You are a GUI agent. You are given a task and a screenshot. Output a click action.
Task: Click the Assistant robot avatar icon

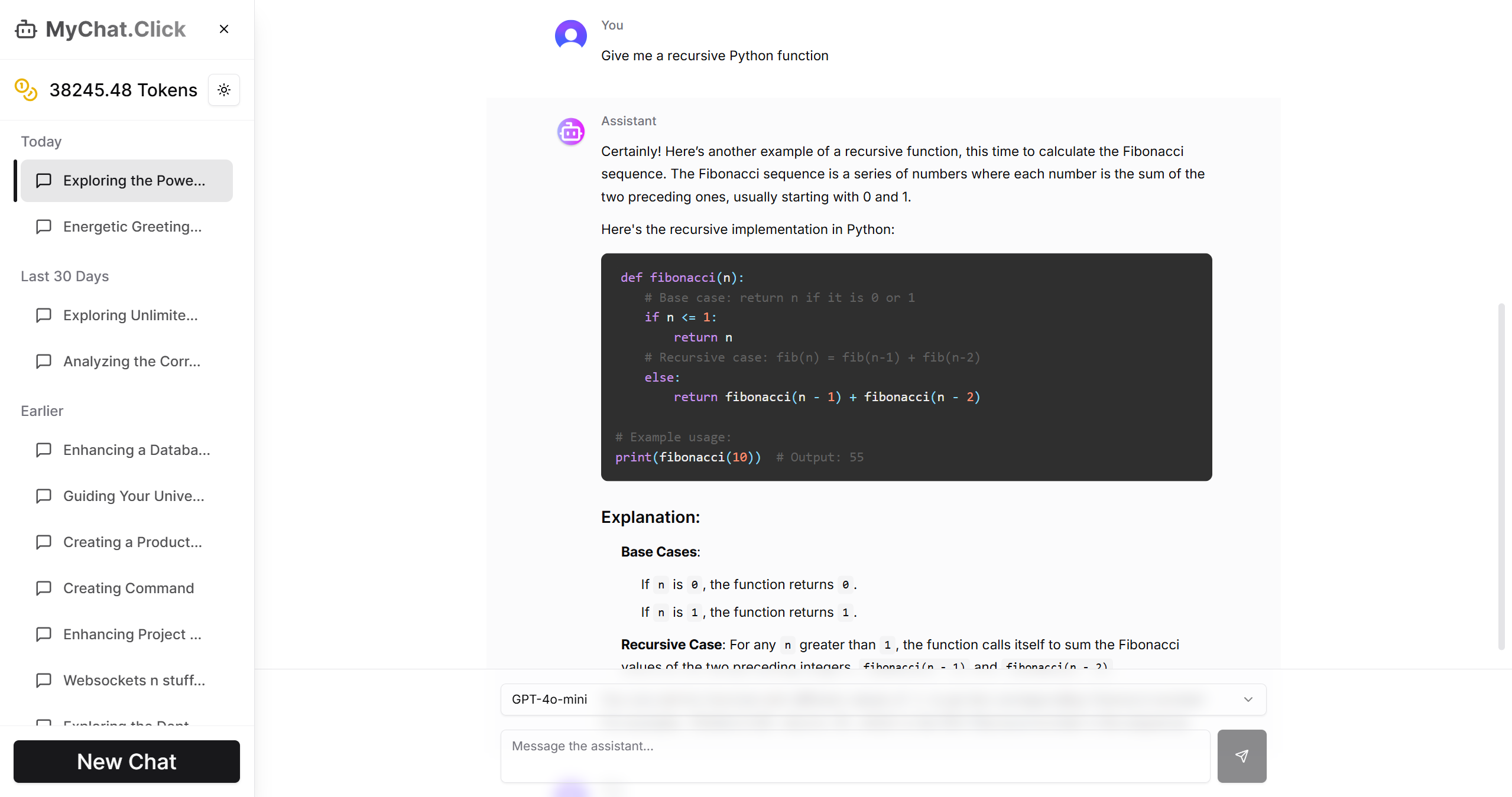[571, 132]
